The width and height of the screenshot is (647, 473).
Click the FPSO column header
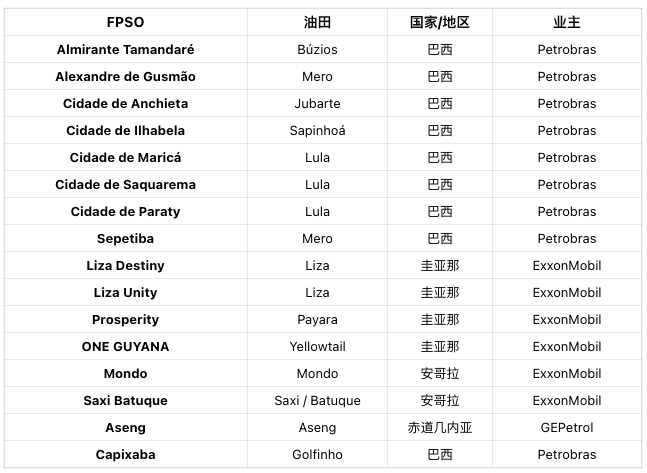pos(125,22)
